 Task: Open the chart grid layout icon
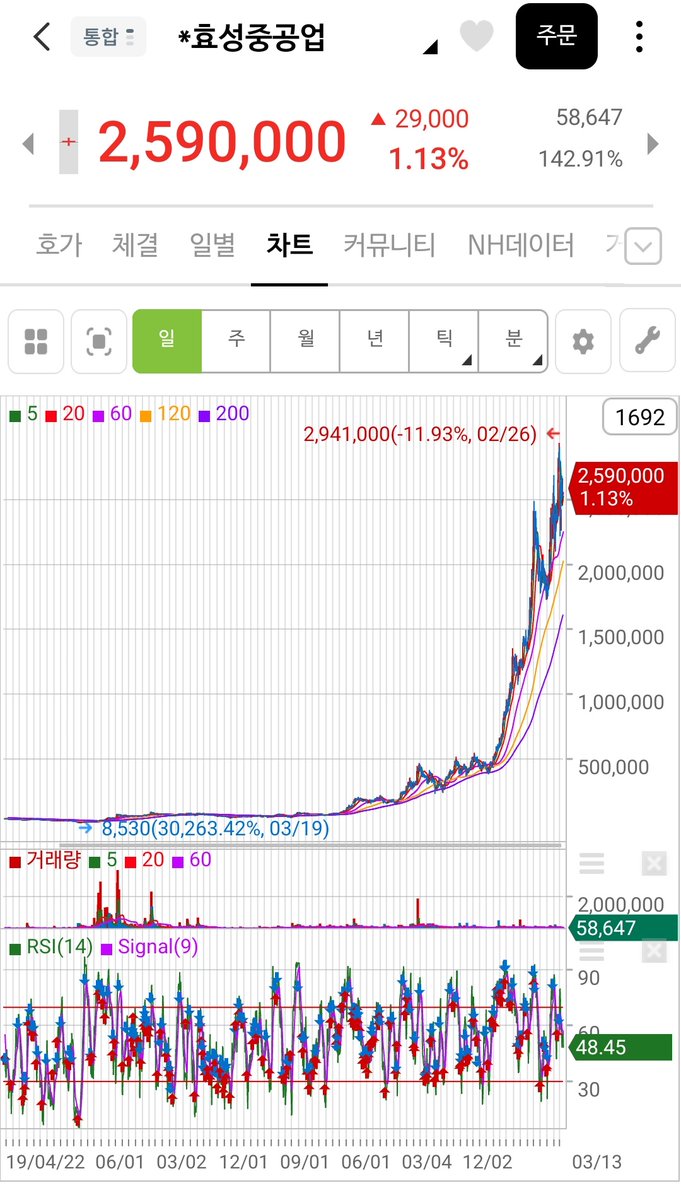[36, 341]
